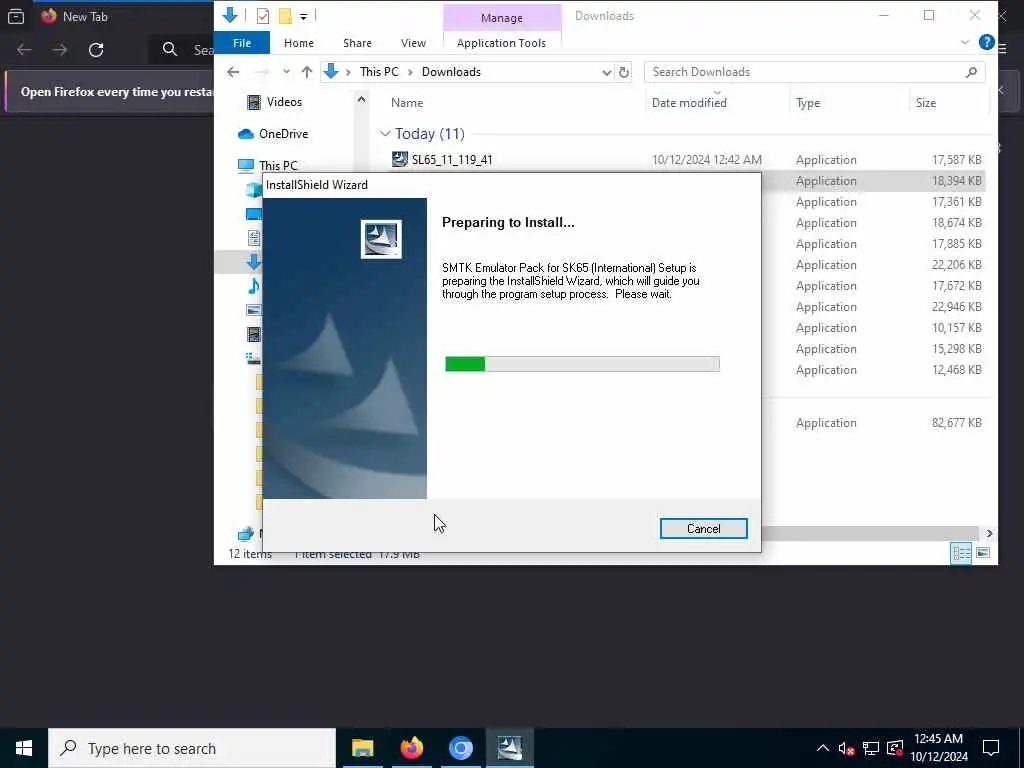
Task: Select the New Tab tab in Firefox
Action: tap(85, 17)
